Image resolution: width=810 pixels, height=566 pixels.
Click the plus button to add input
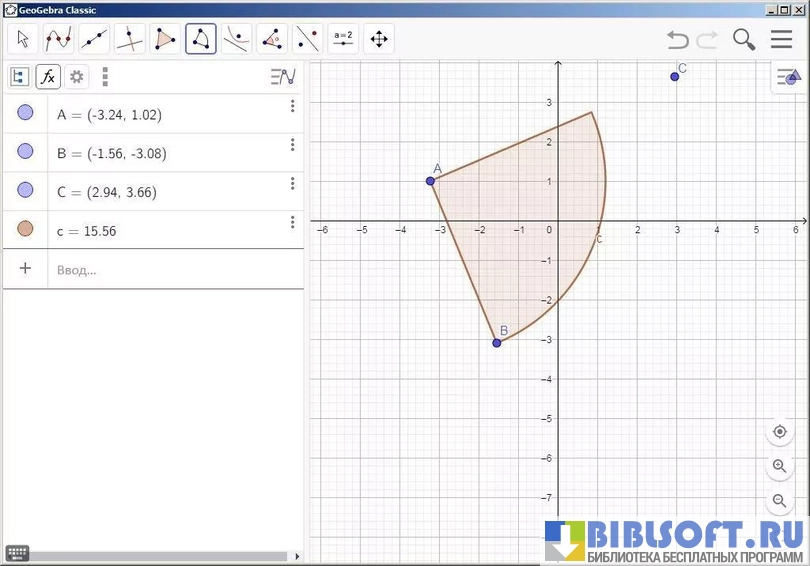[25, 268]
